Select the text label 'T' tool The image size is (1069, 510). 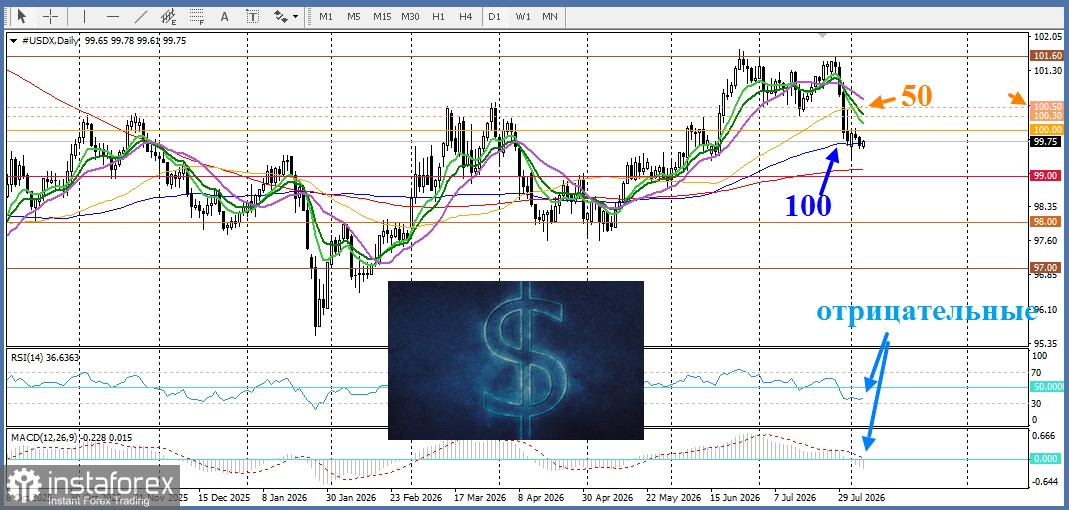click(x=253, y=16)
